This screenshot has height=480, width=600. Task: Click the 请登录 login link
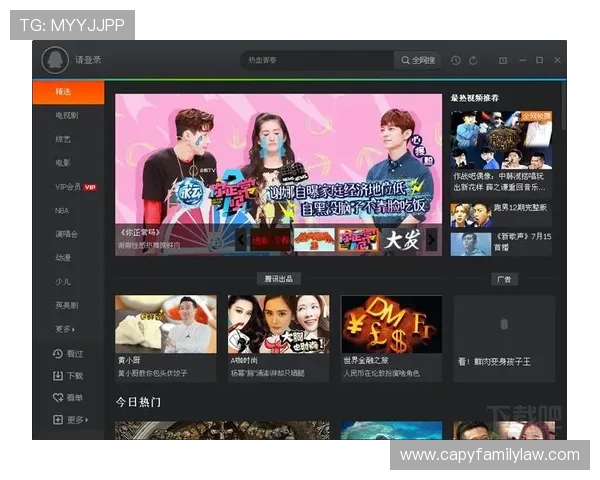point(88,60)
